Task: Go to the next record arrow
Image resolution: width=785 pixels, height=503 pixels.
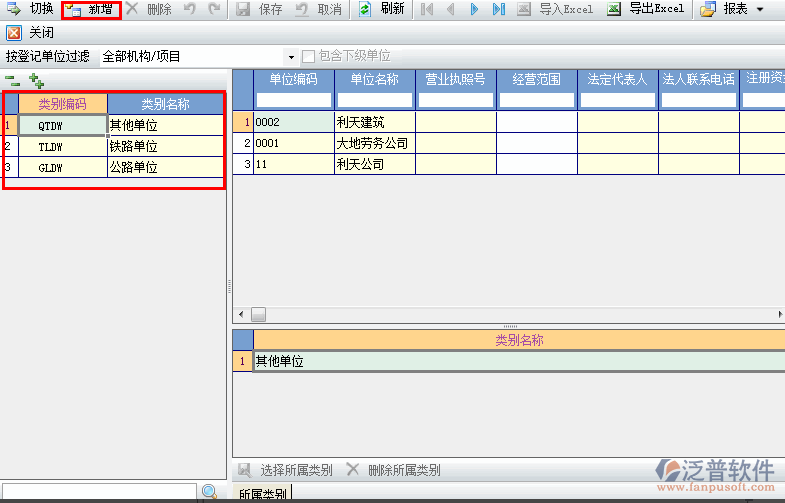Action: point(474,9)
